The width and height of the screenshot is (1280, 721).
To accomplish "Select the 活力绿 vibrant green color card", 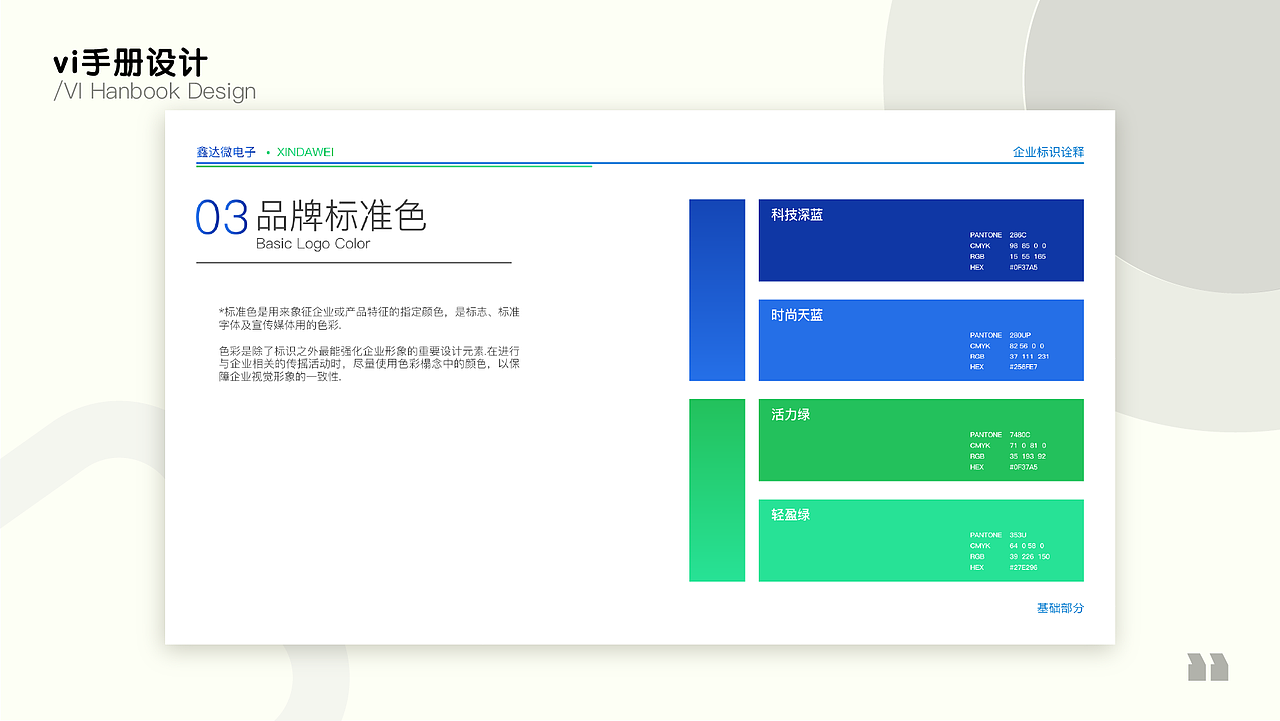I will pos(920,440).
